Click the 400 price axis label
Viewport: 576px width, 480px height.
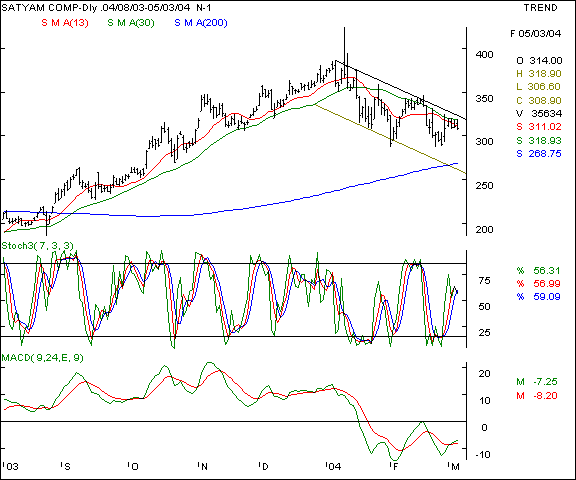click(x=485, y=55)
